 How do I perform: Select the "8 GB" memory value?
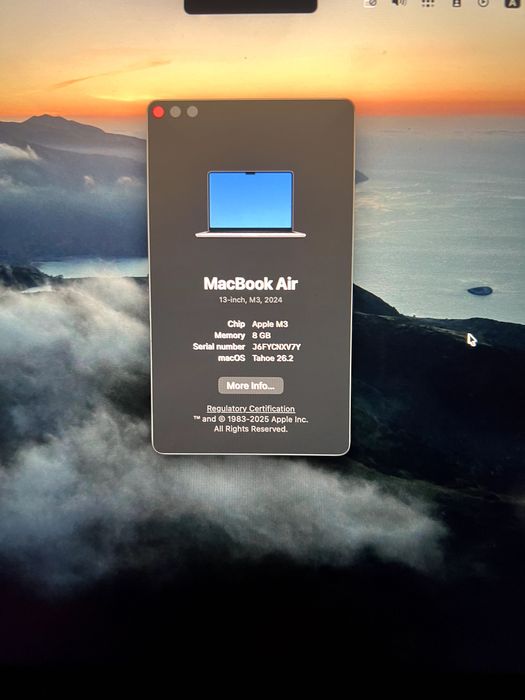262,335
